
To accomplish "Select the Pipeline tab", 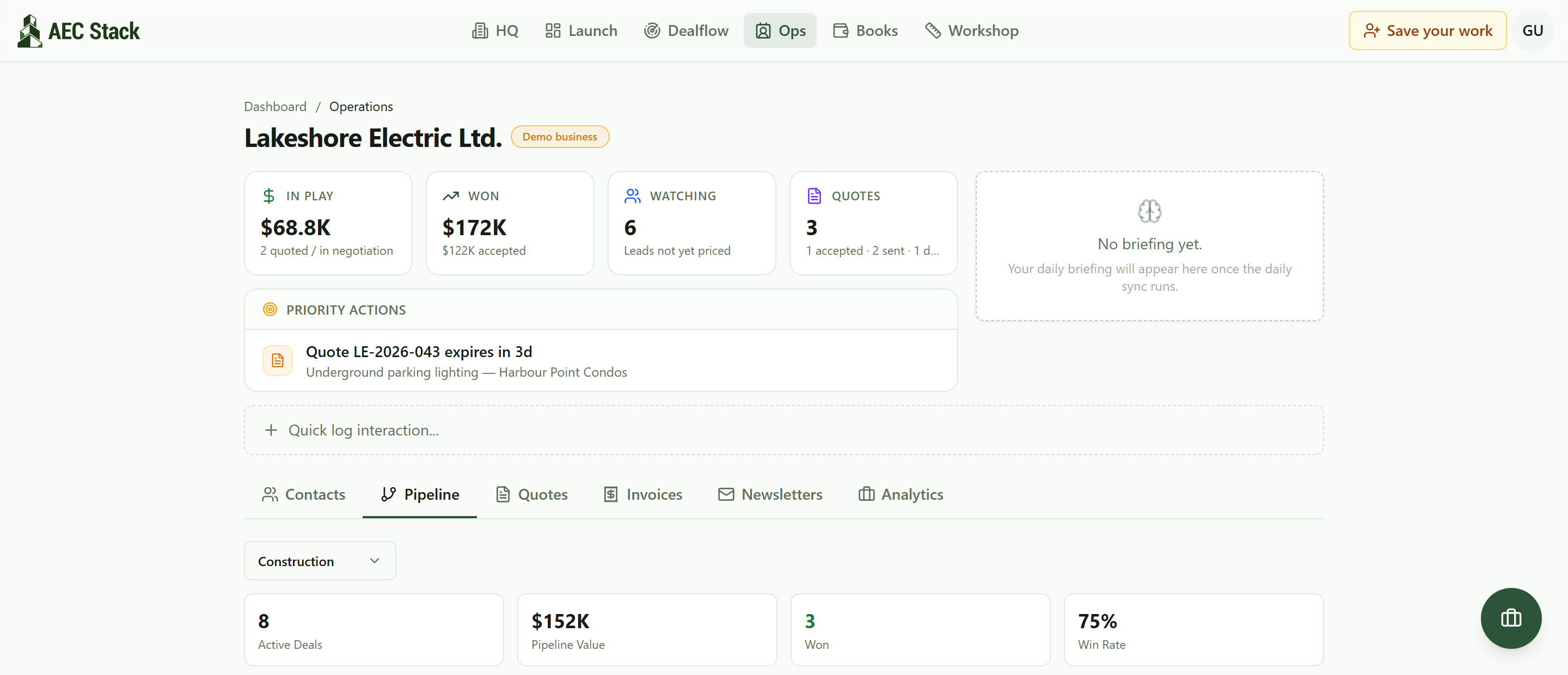I will pyautogui.click(x=419, y=494).
